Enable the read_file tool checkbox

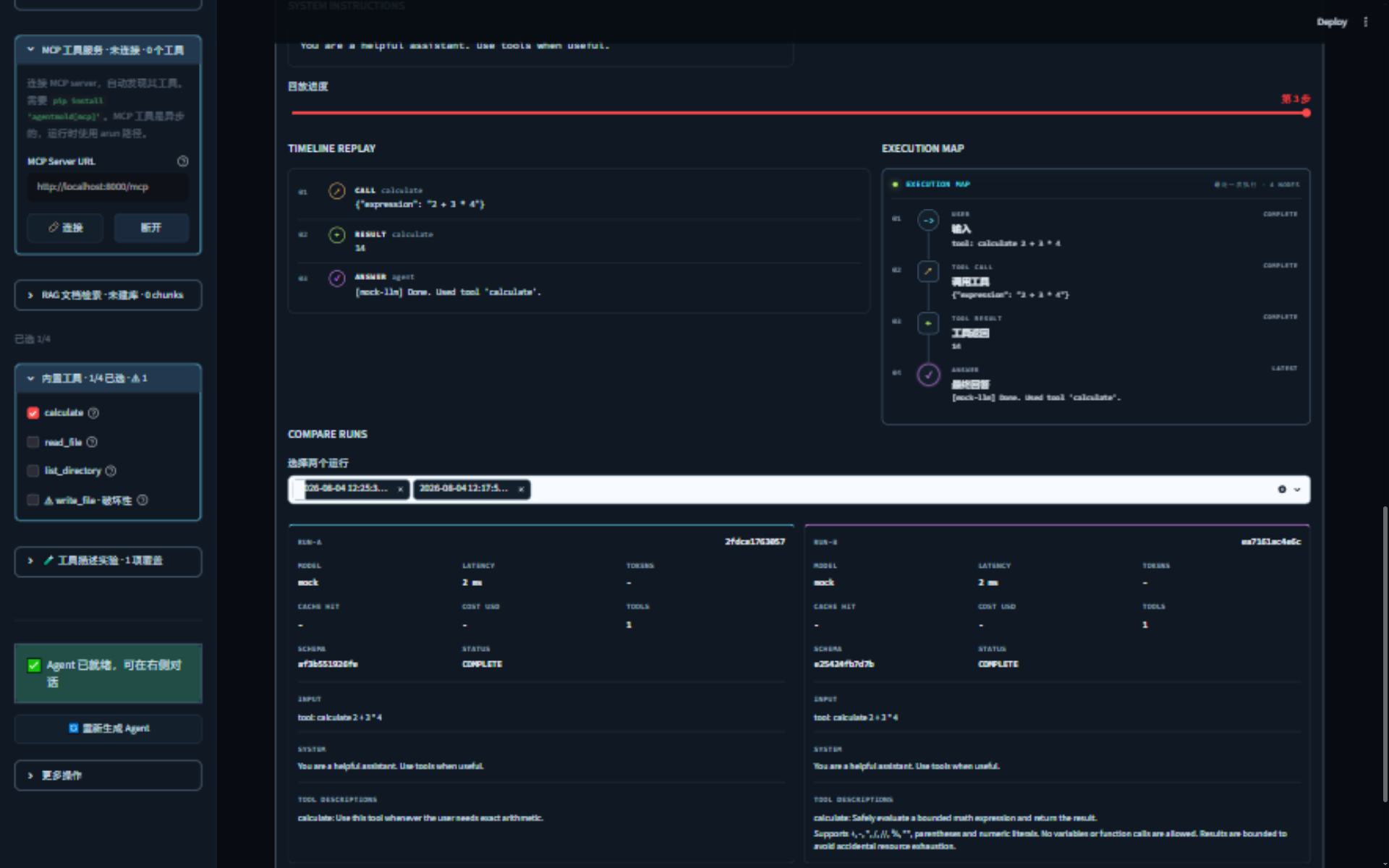pos(33,442)
